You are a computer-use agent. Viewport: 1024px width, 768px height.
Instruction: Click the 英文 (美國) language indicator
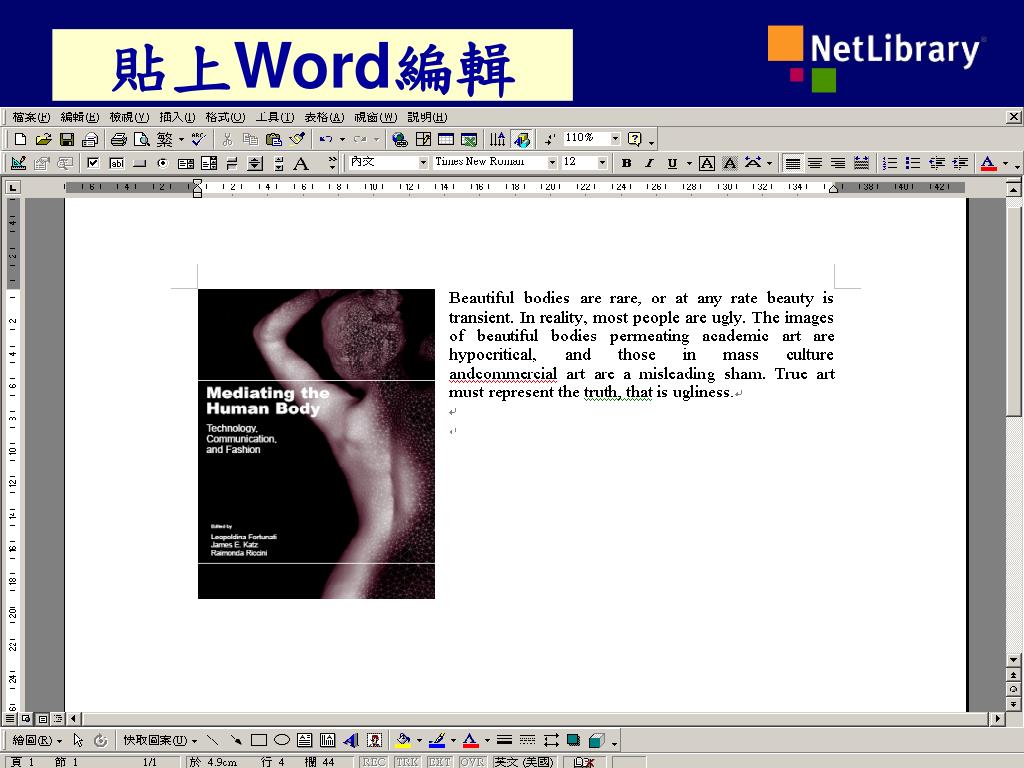coord(524,761)
